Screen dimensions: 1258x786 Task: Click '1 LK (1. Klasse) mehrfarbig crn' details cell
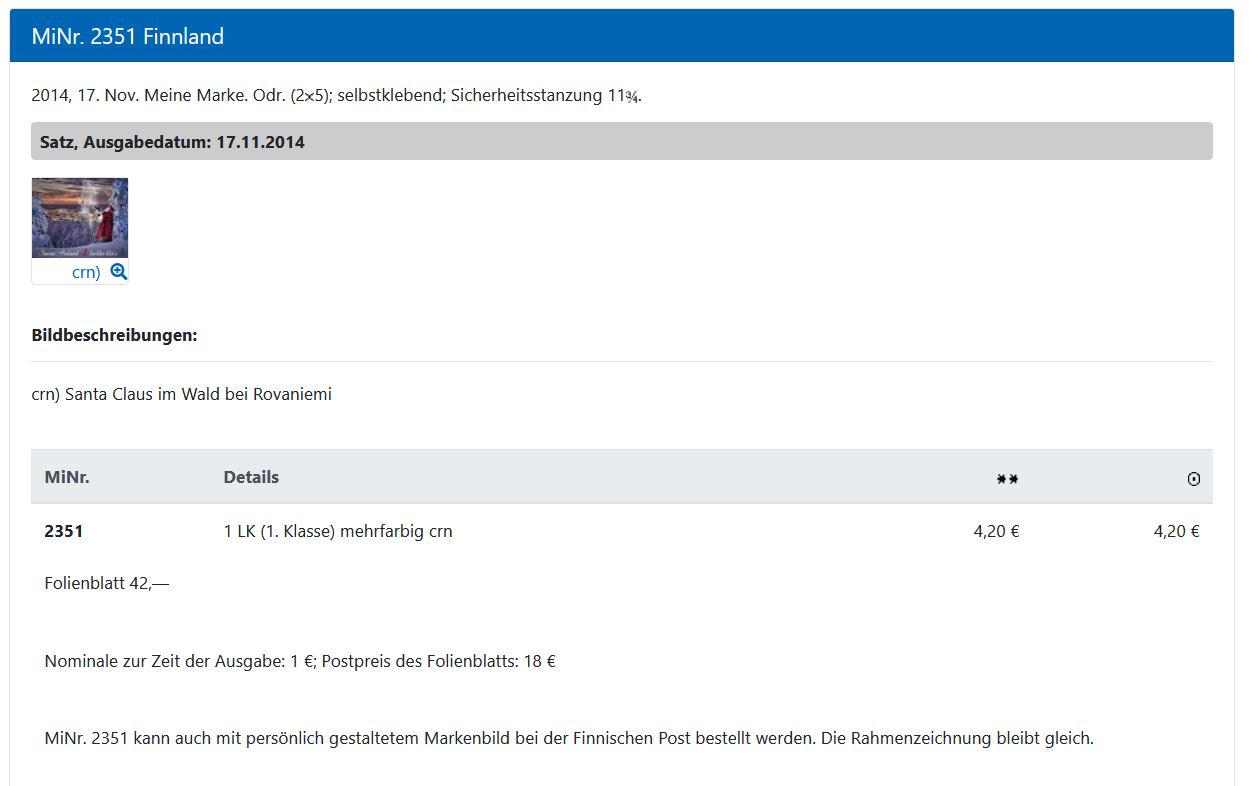pos(338,531)
